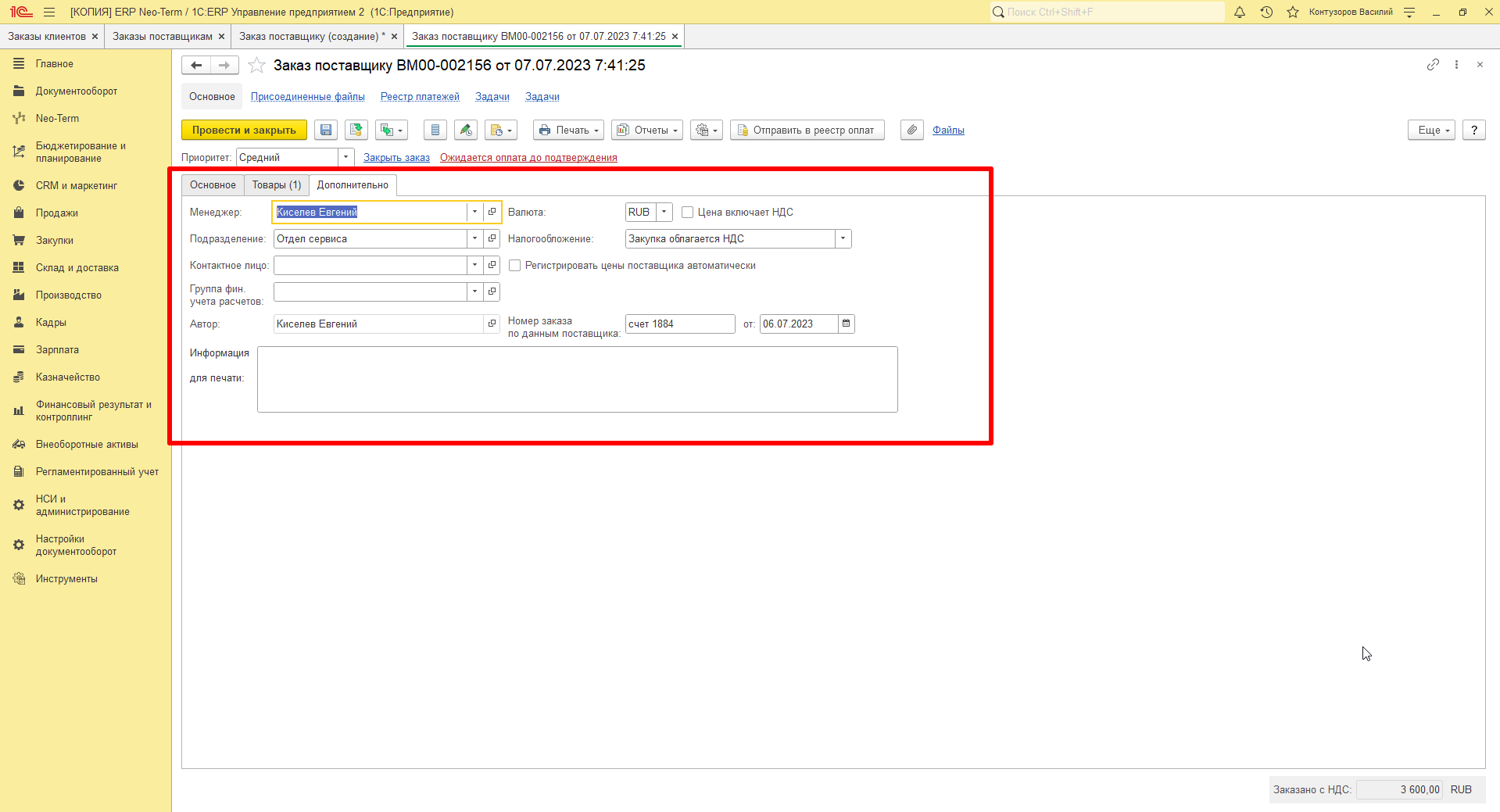
Task: Enable automatic supplier price registration checkbox
Action: tap(515, 266)
